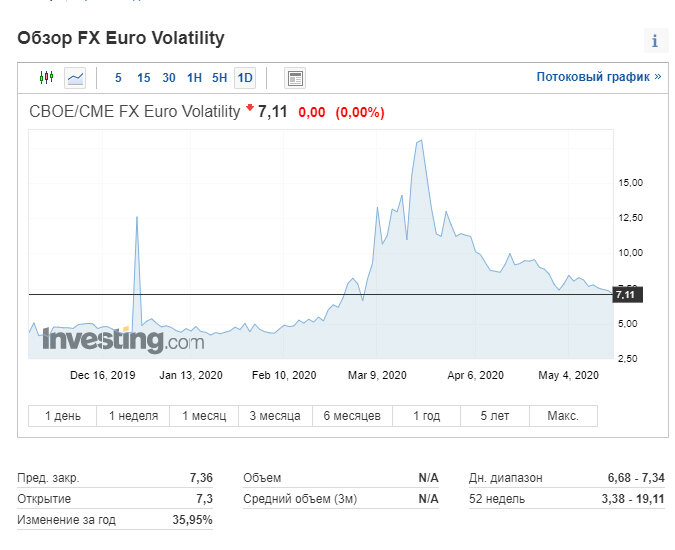Screen dimensions: 675x550
Task: Show the 1 день time range
Action: (x=62, y=416)
